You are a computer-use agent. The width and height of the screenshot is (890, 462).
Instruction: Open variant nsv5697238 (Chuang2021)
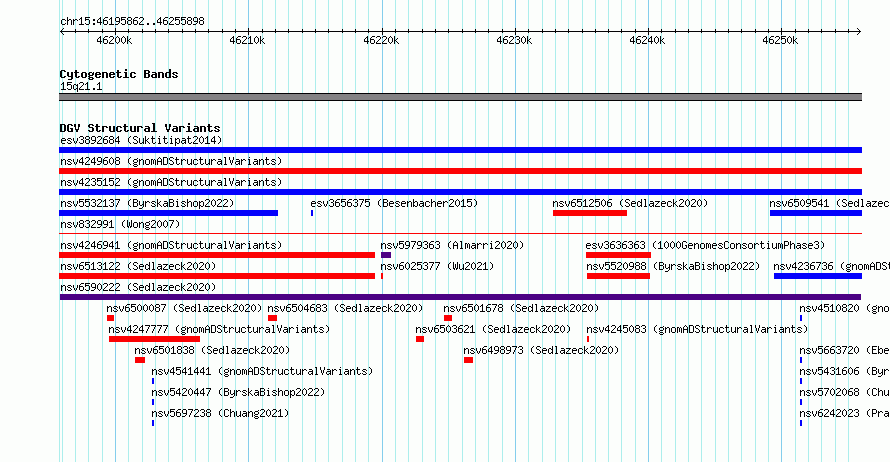coord(220,413)
